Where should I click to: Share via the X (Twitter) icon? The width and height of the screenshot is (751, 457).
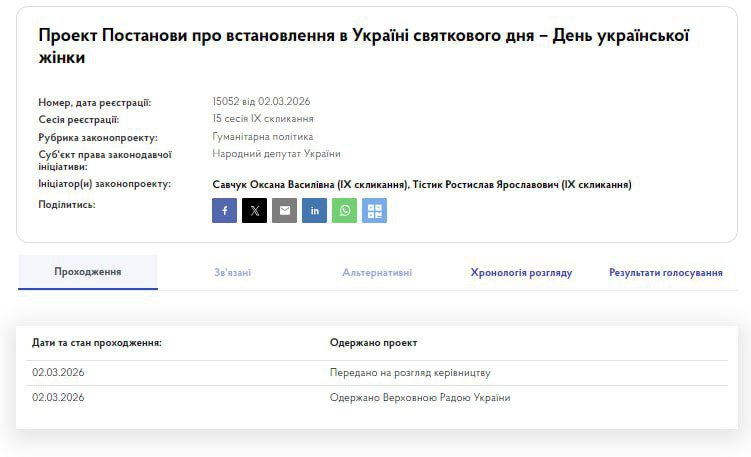(x=255, y=211)
